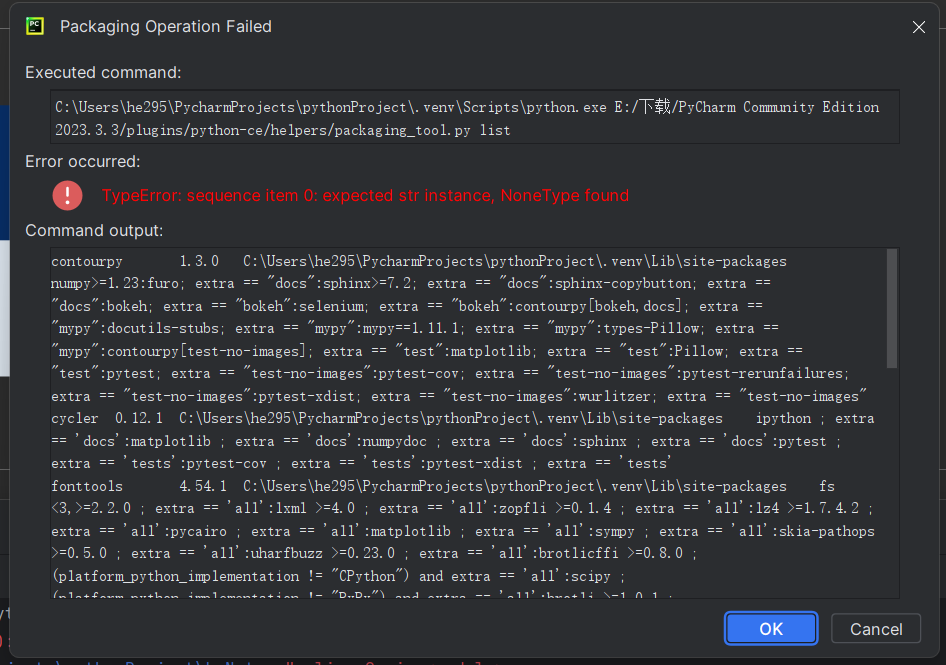Screen dimensions: 946x665
Task: Click the 'Error occurred:' label
Action: click(83, 162)
